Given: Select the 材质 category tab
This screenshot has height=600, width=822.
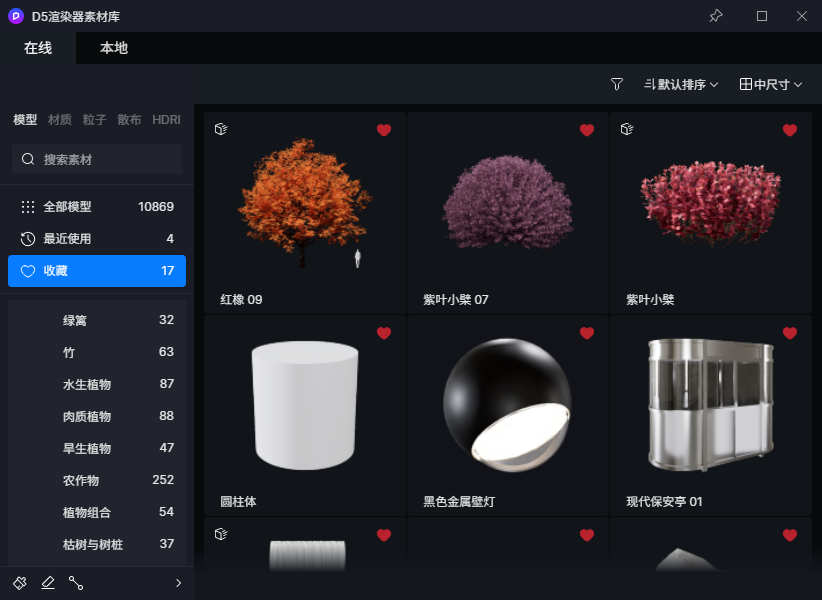Looking at the screenshot, I should 60,120.
